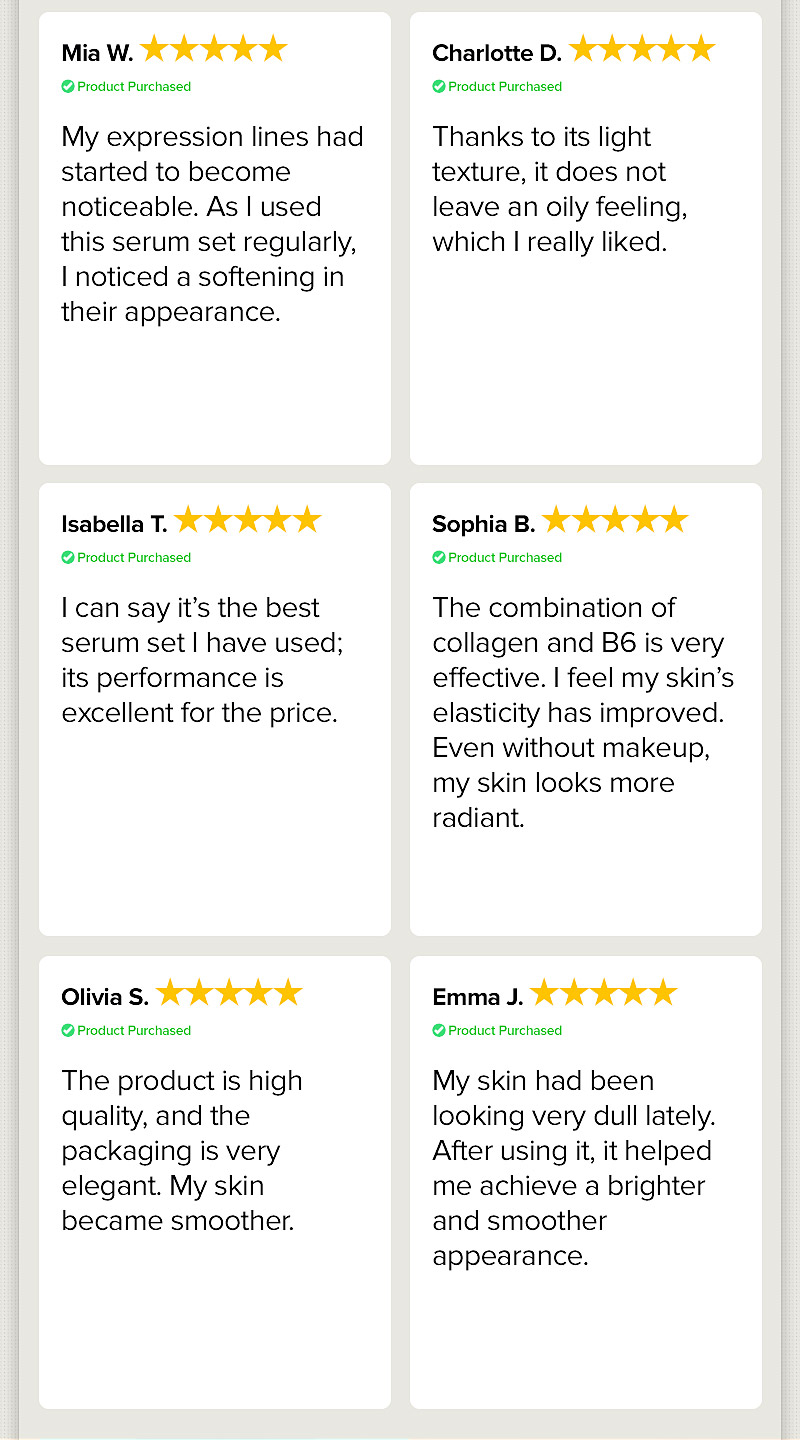
Task: Click the verified check icon under Sophia B.
Action: coord(439,558)
